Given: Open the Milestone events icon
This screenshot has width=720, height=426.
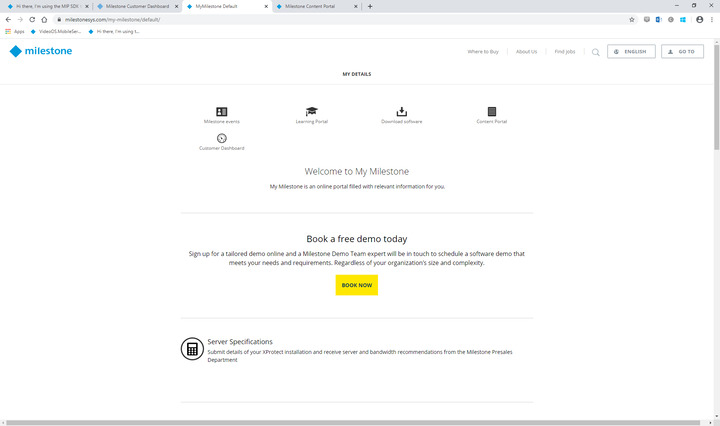Looking at the screenshot, I should (221, 112).
